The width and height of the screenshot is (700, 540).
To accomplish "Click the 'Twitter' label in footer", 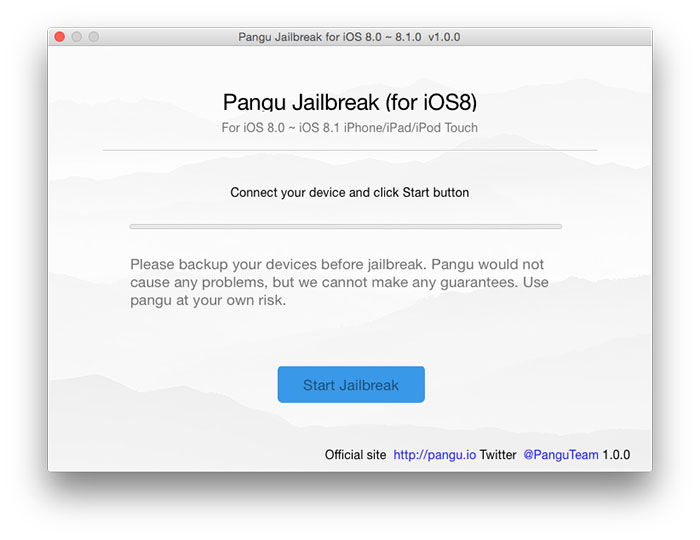I will pyautogui.click(x=498, y=455).
